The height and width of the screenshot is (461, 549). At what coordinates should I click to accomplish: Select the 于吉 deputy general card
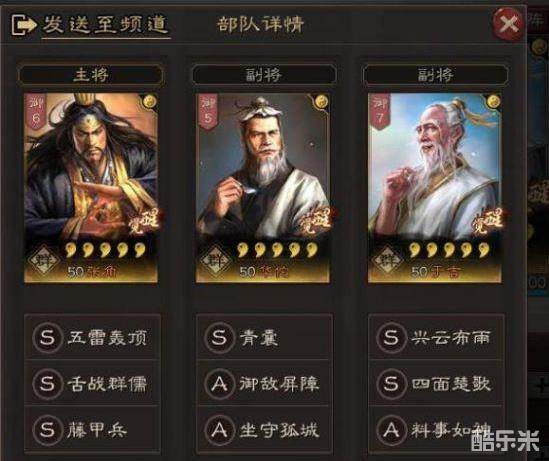click(x=435, y=188)
